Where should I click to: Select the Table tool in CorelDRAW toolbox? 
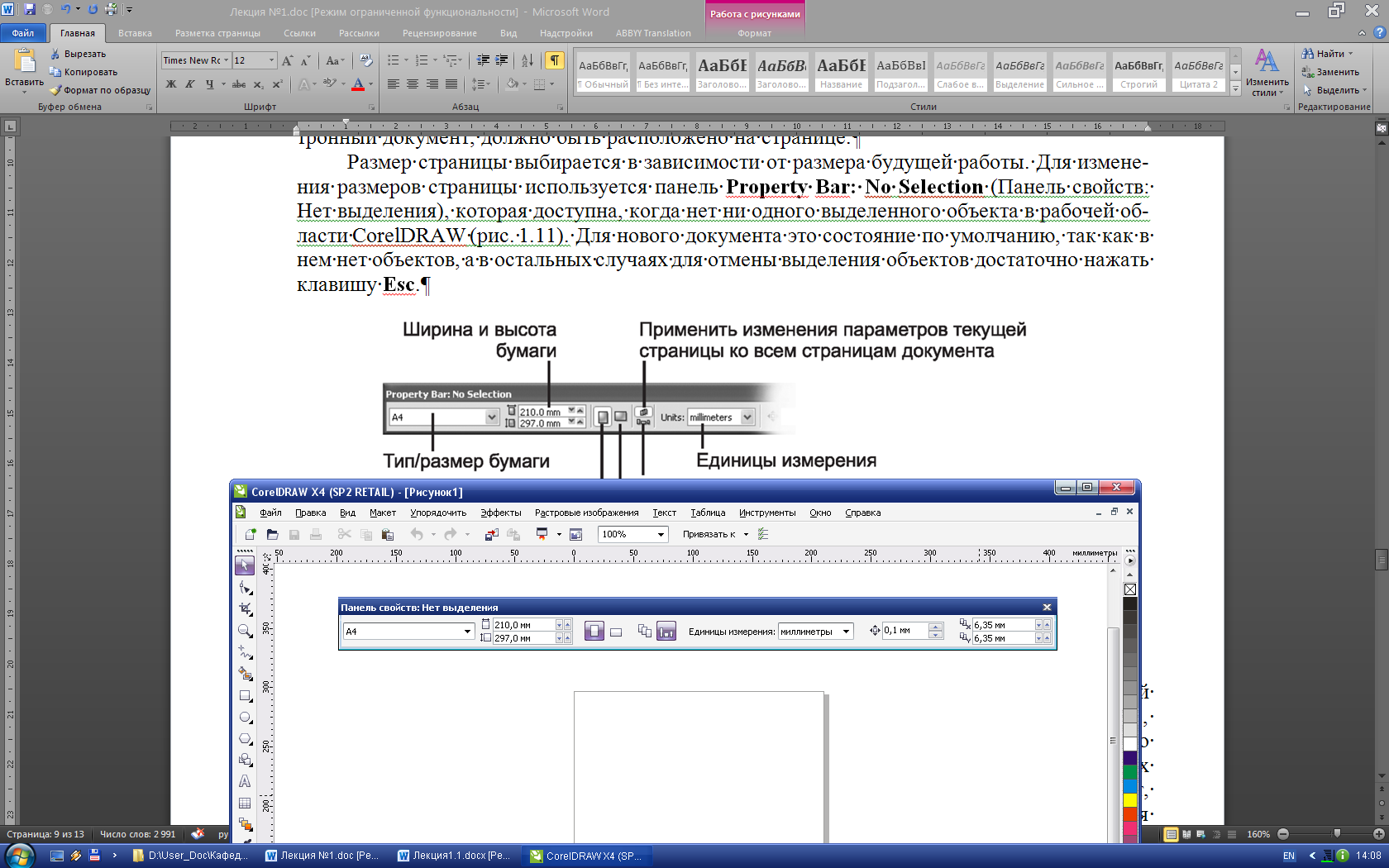245,803
